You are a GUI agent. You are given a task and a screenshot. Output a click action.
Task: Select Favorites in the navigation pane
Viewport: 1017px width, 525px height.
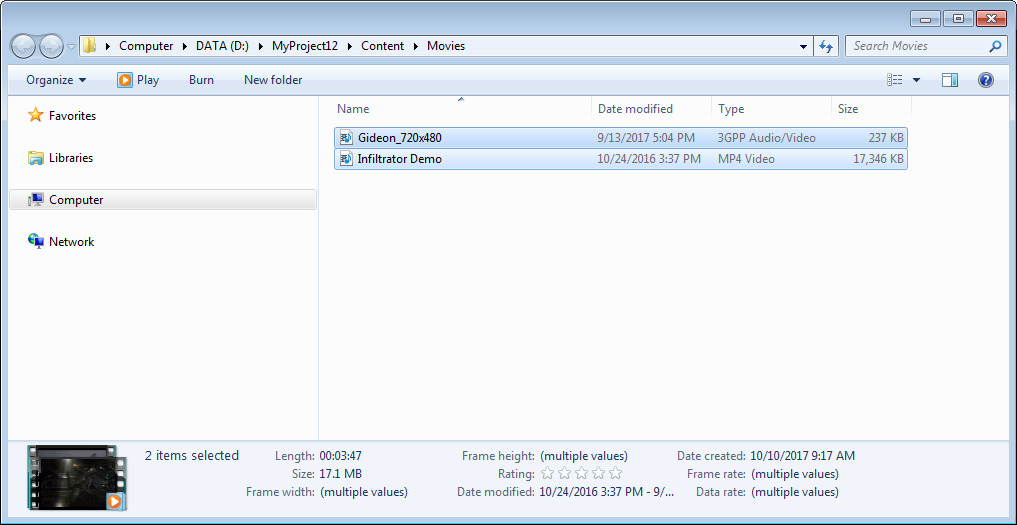pos(72,116)
